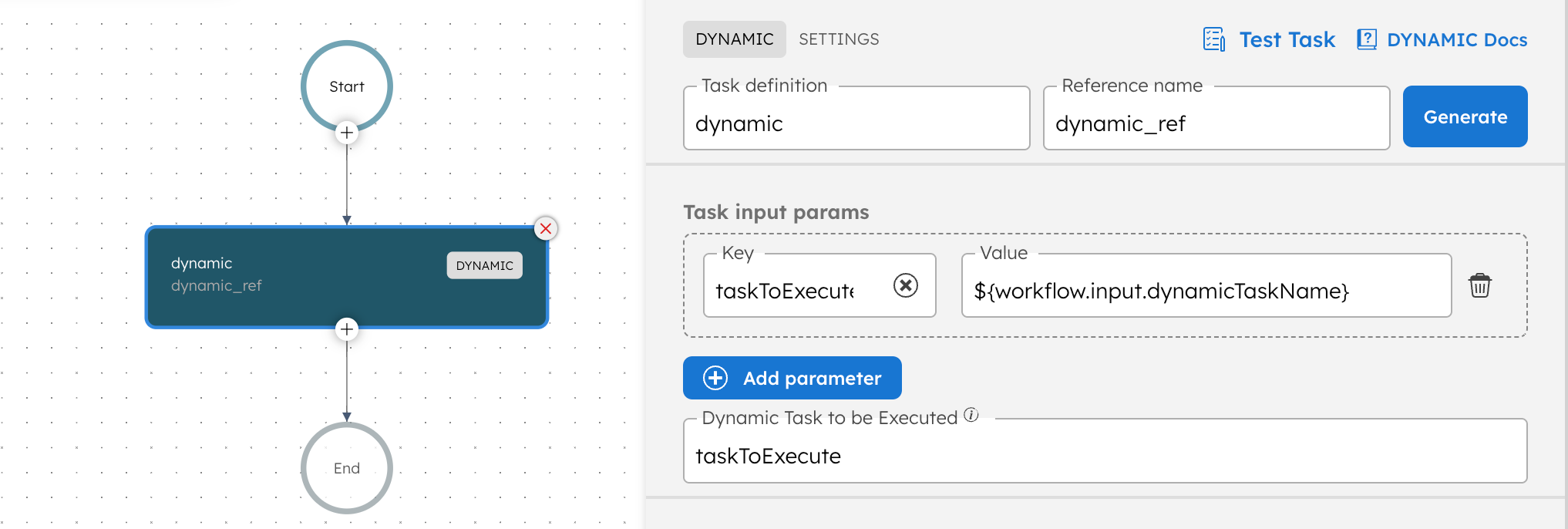Click the plus icon below the dynamic task node

347,329
